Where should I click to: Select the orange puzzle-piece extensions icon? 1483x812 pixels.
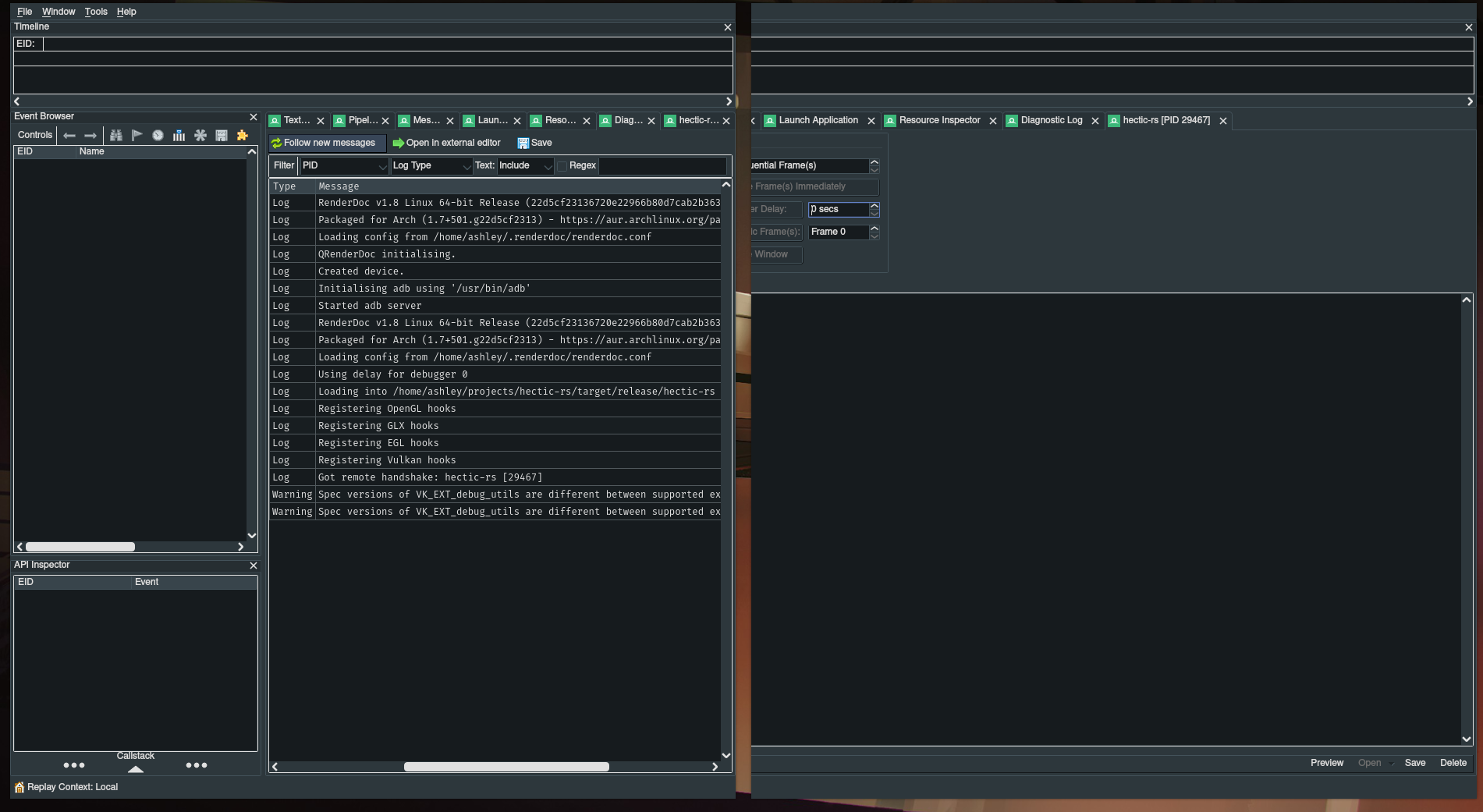pos(243,136)
